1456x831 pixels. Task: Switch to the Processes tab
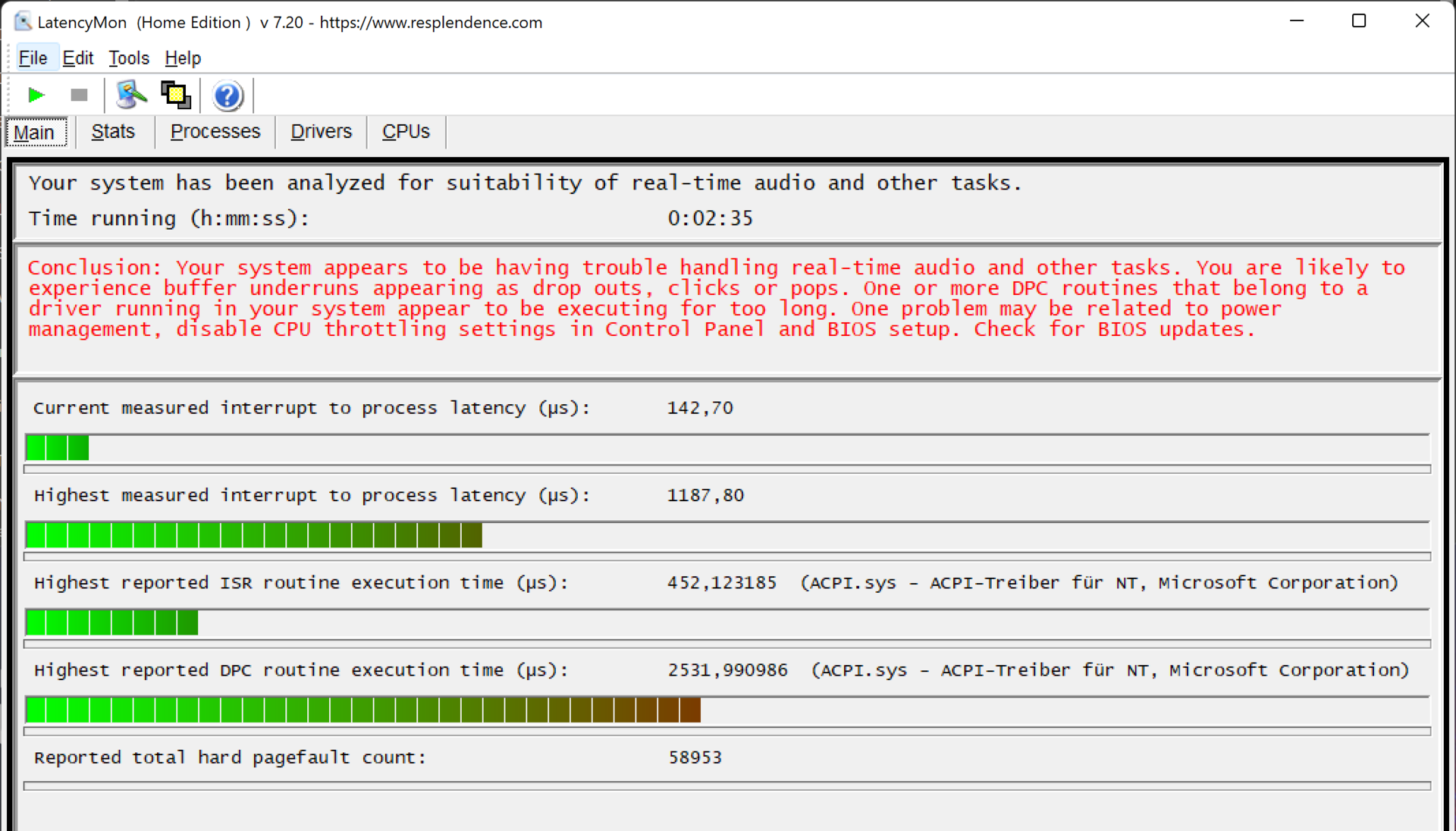coord(215,131)
